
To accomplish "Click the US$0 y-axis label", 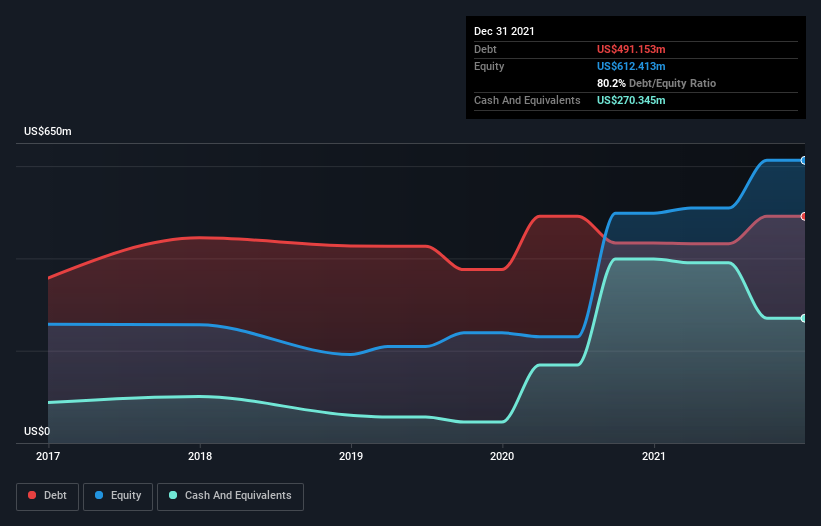I will pos(37,431).
